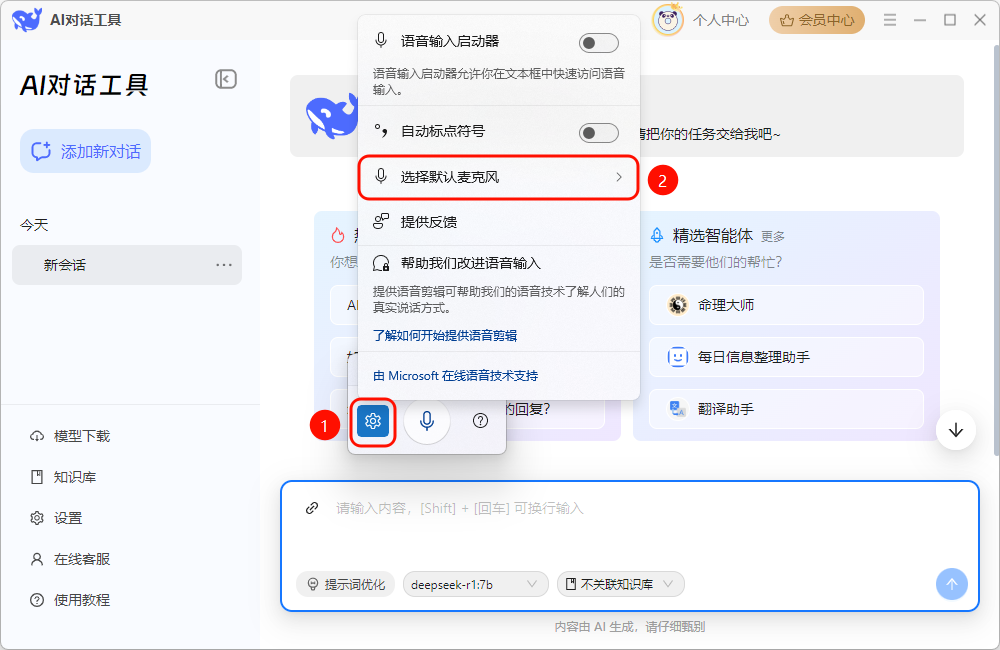1000x650 pixels.
Task: Expand the 选择默认麦克风 submenu
Action: pos(498,177)
